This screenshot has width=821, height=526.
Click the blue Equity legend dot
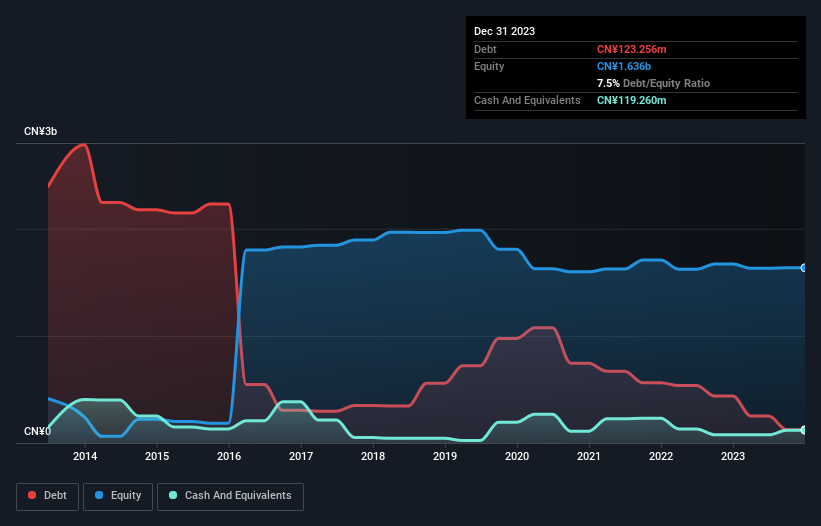pyautogui.click(x=99, y=495)
